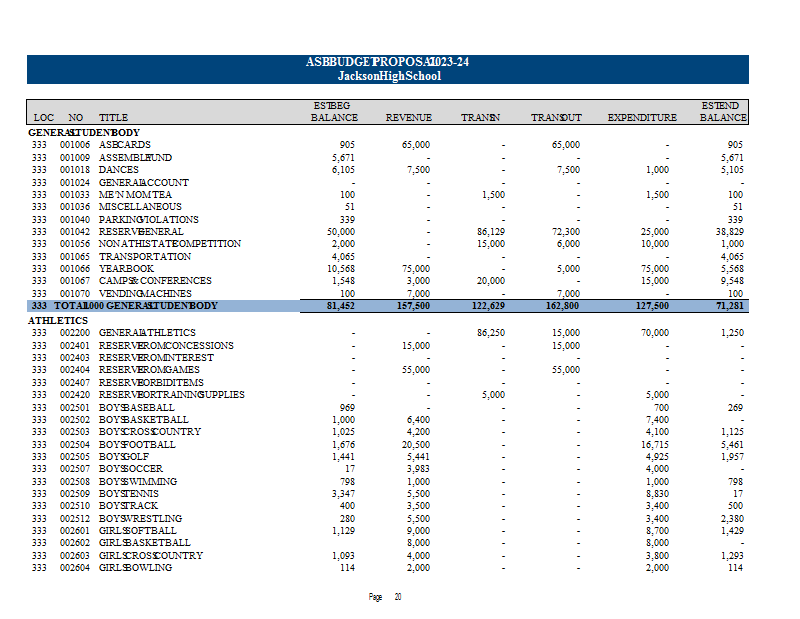Click the BOYS GOLF row title

(x=123, y=457)
